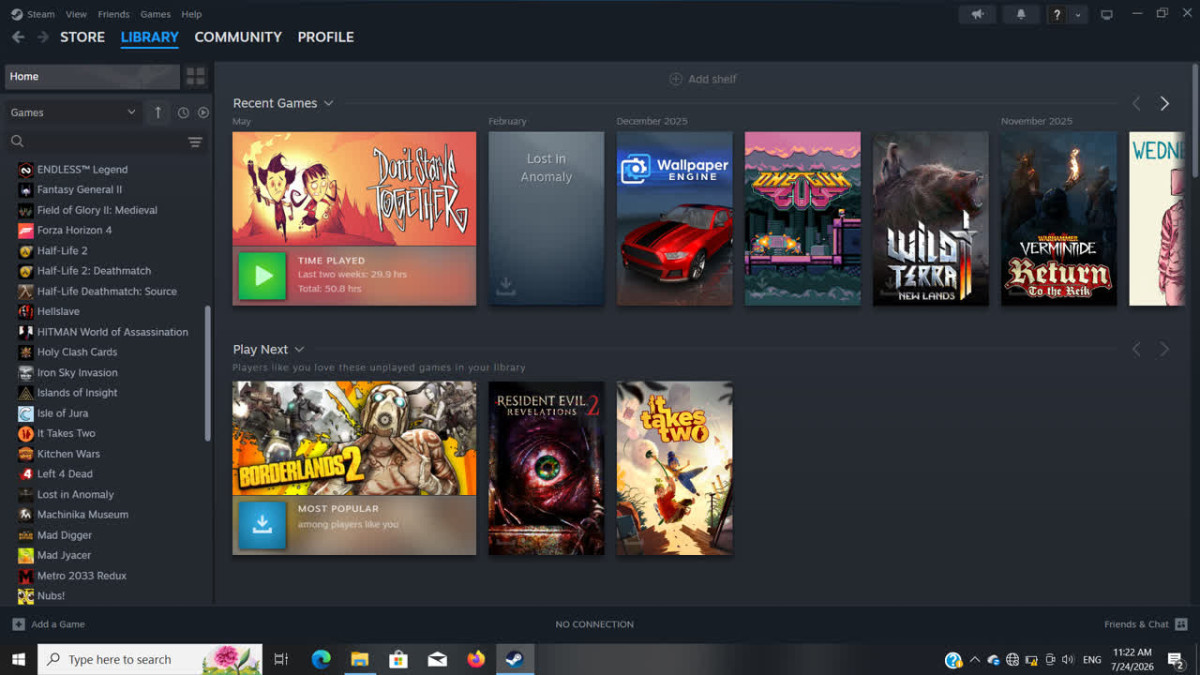Open the Help menu
The width and height of the screenshot is (1200, 675).
click(191, 14)
